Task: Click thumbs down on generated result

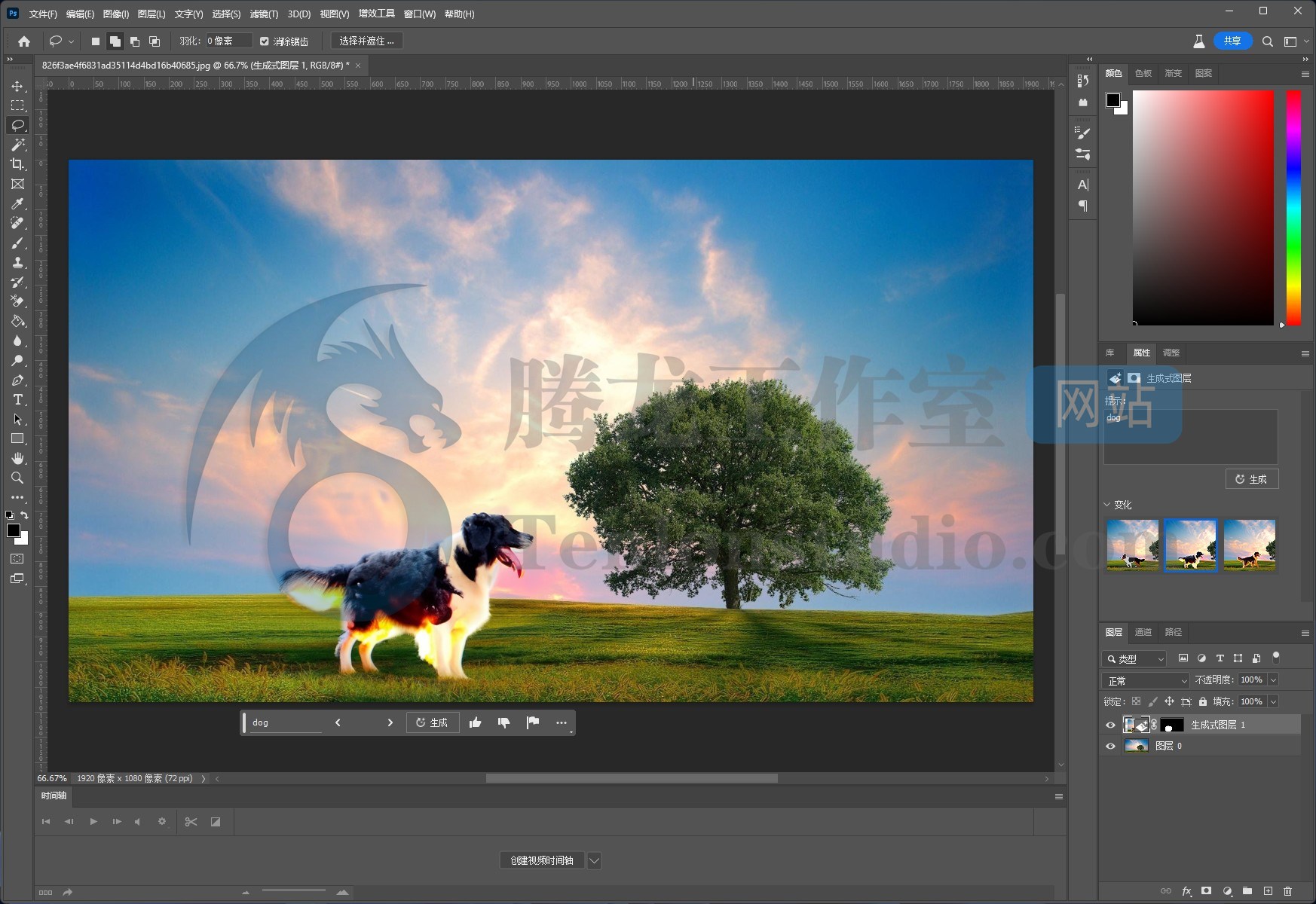Action: [503, 722]
